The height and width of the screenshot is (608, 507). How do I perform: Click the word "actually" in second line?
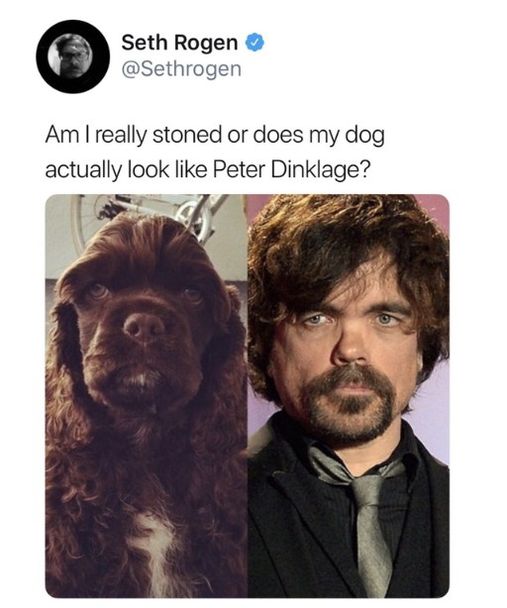coord(83,170)
